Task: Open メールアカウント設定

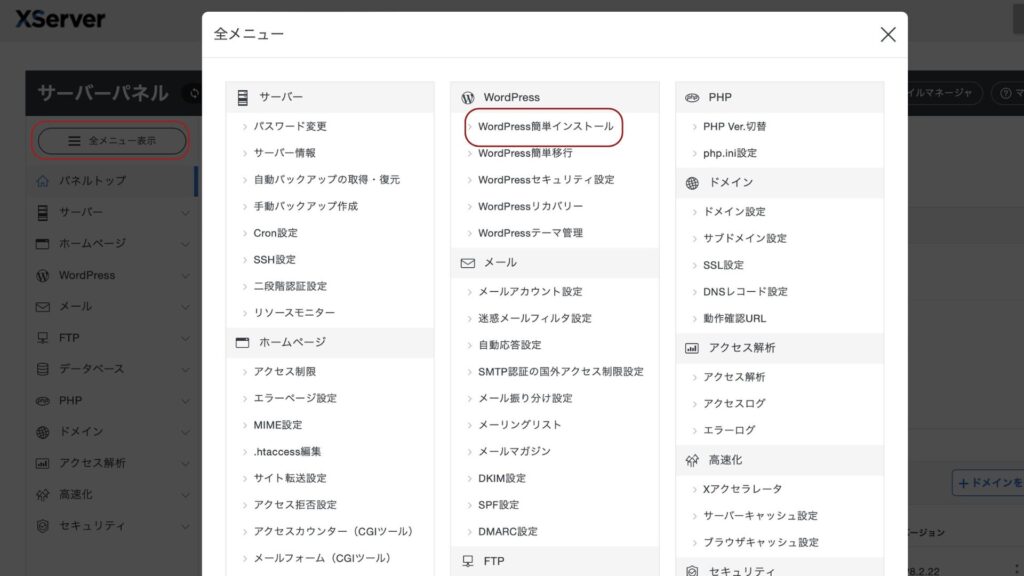Action: [530, 292]
